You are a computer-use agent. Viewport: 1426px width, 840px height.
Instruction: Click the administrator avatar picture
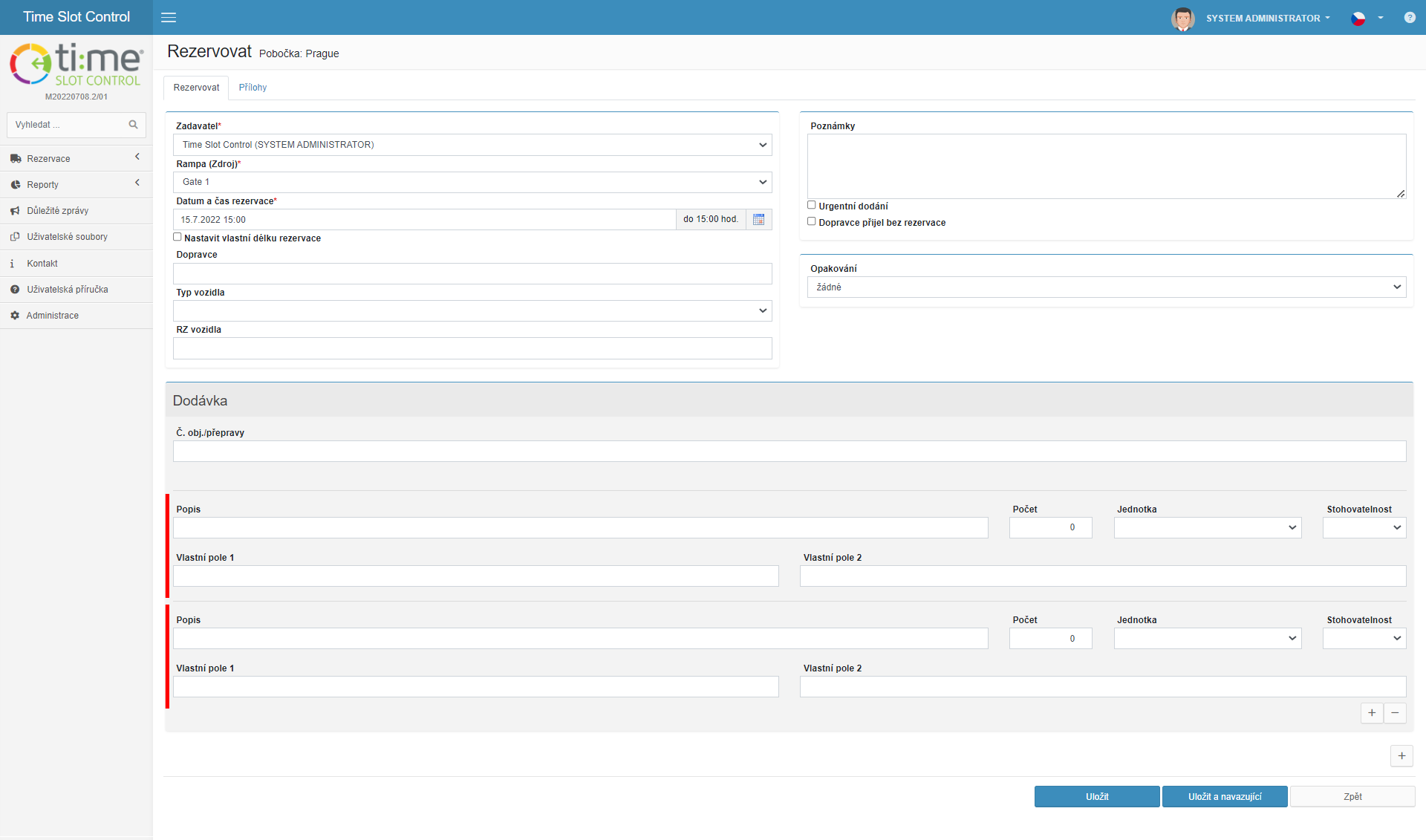click(x=1182, y=18)
